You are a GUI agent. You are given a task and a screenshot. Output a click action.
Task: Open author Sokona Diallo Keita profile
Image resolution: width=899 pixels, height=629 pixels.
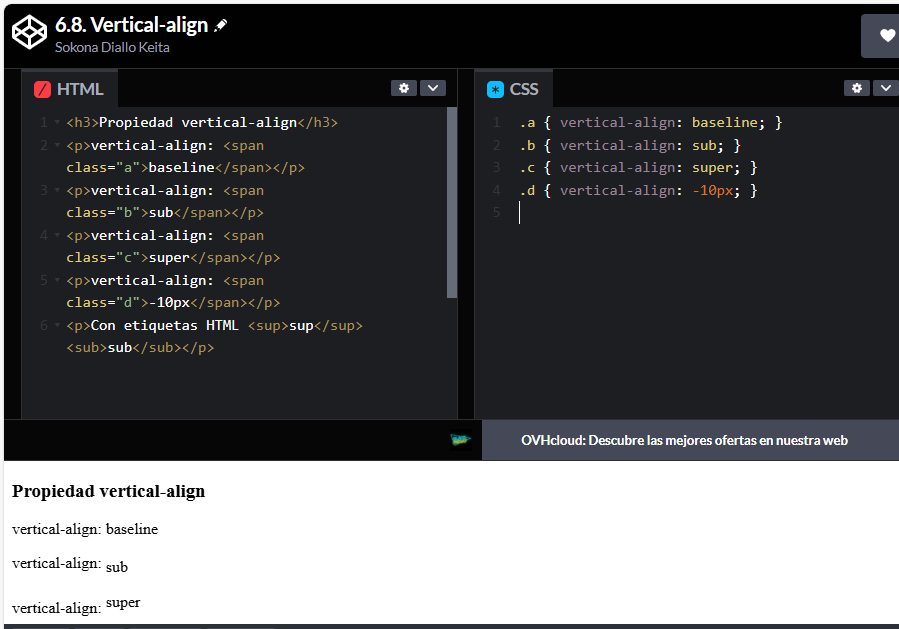(112, 47)
